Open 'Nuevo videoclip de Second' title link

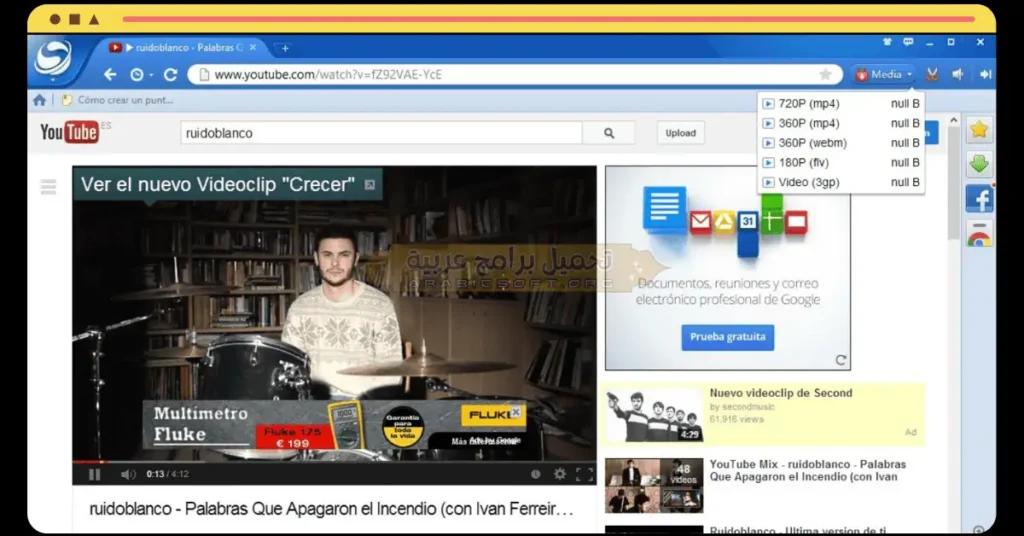(x=781, y=393)
